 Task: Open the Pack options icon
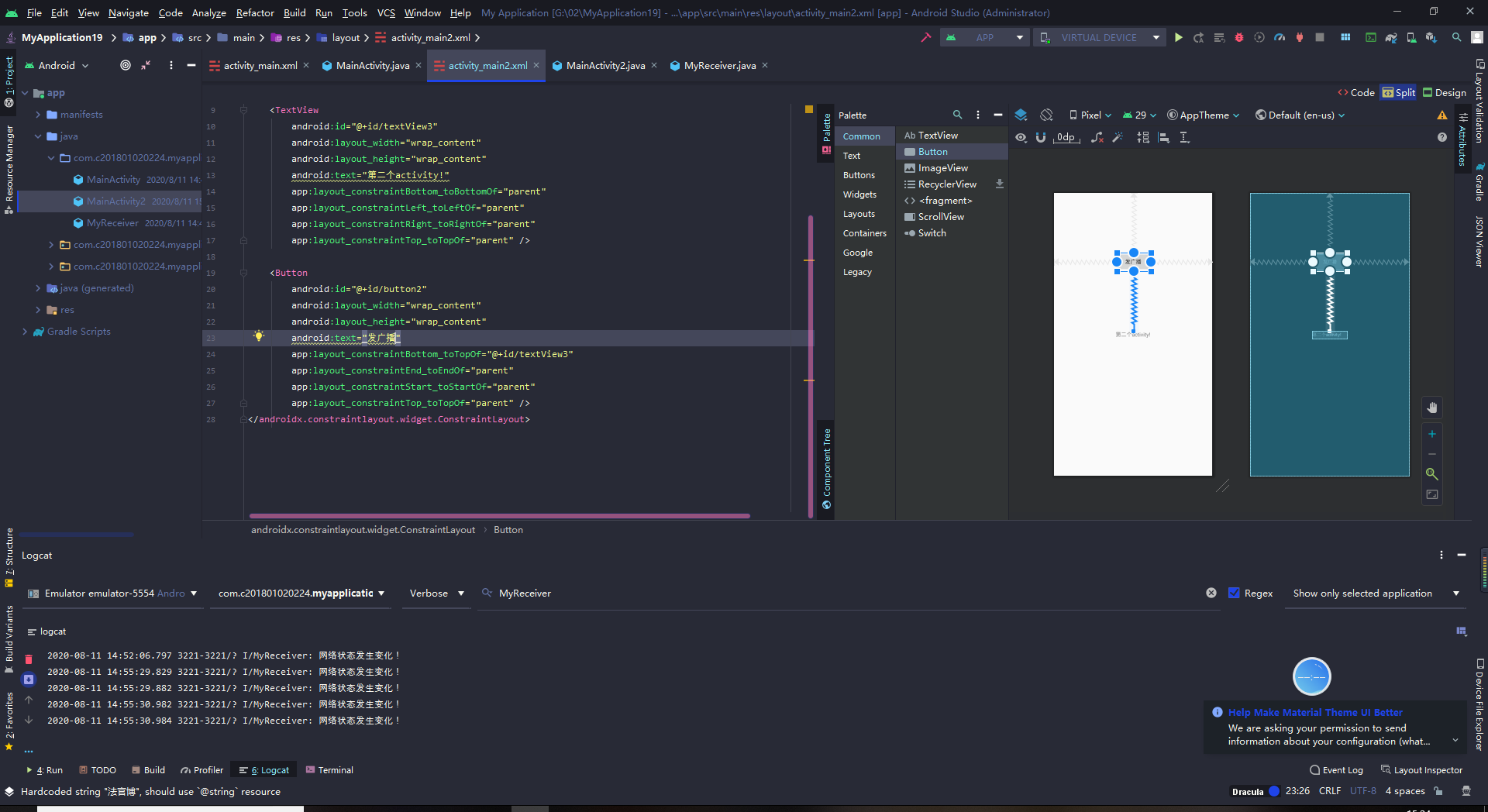[x=1143, y=137]
